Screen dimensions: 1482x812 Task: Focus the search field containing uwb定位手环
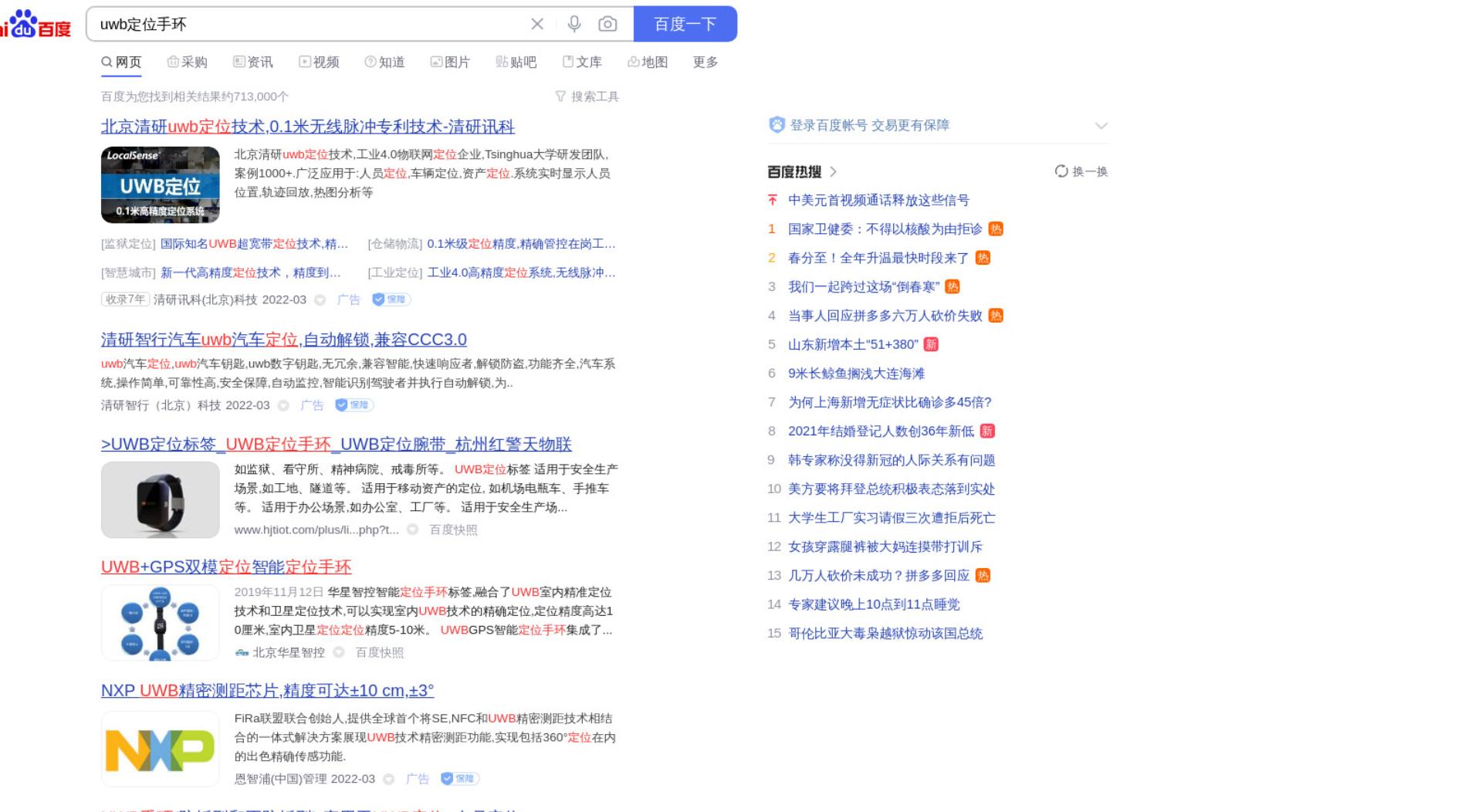pyautogui.click(x=309, y=24)
